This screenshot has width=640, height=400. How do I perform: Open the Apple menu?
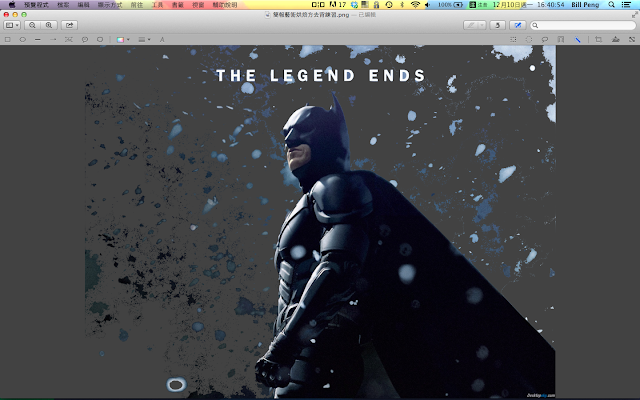pyautogui.click(x=12, y=5)
